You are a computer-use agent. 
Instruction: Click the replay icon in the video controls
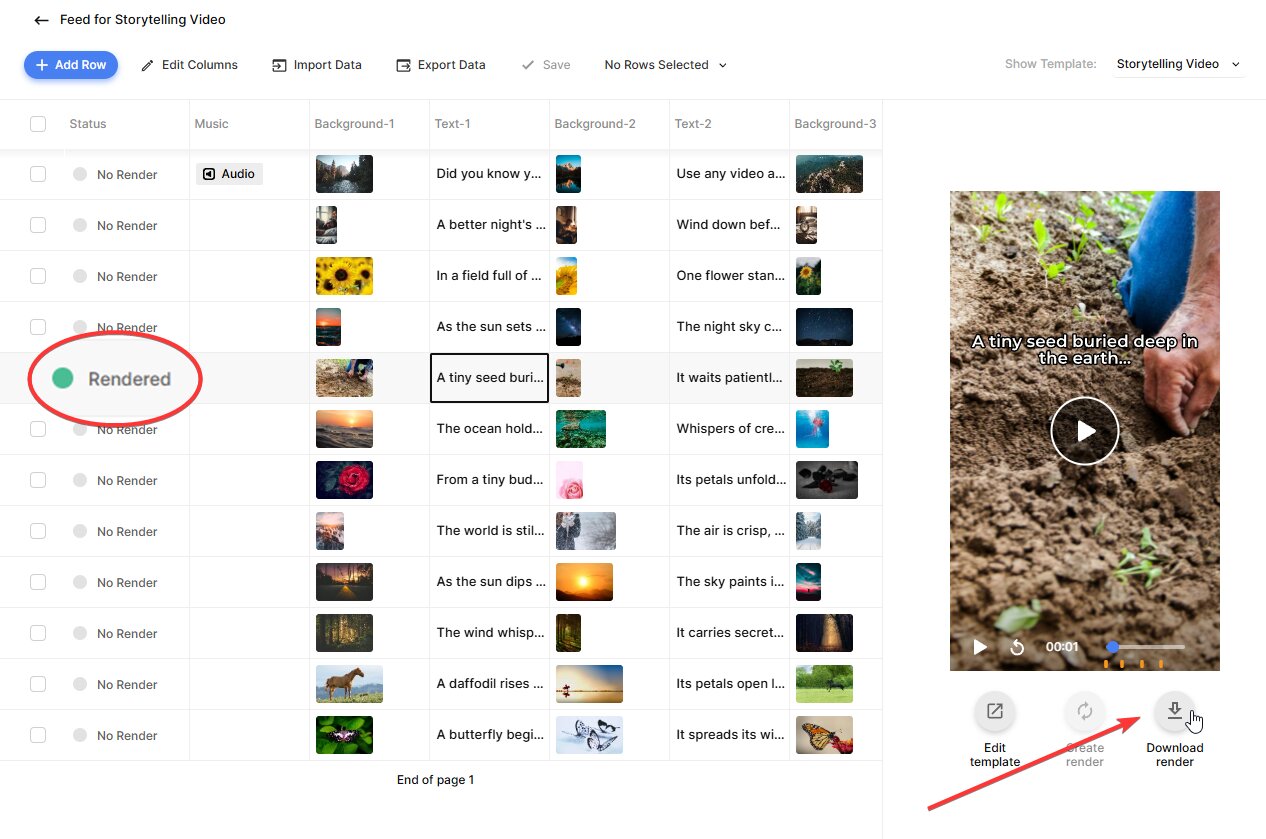1017,647
